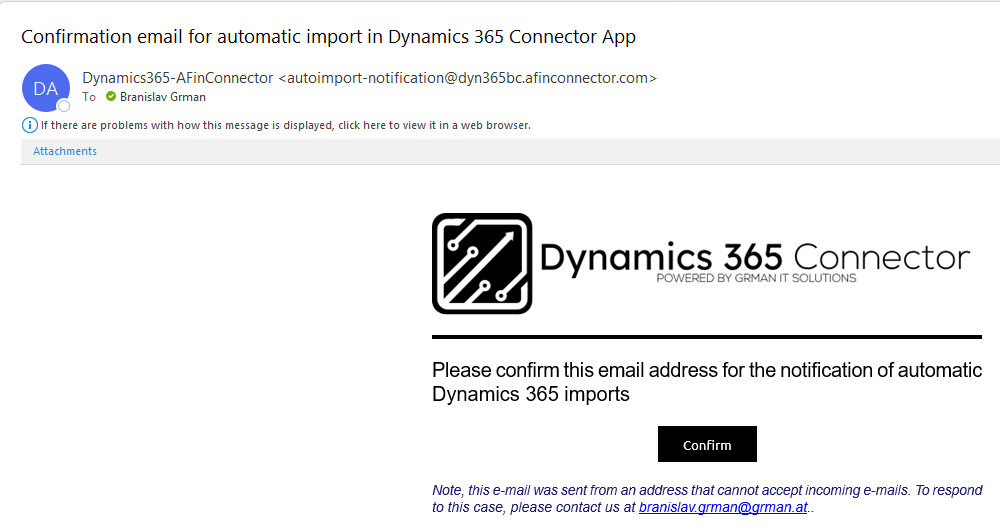1000x530 pixels.
Task: Click the 'To' label under the sender
Action: pos(89,97)
